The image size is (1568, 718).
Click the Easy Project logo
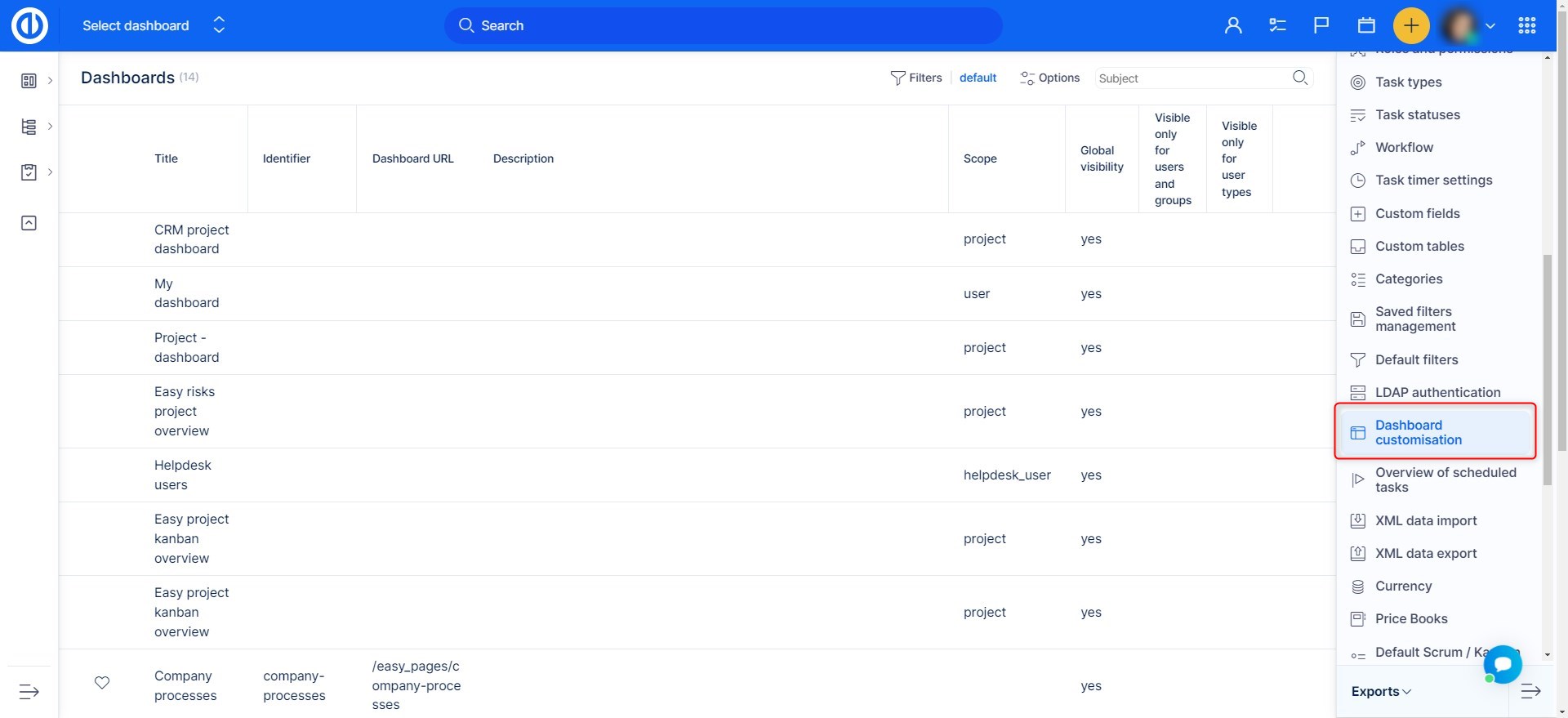pyautogui.click(x=29, y=25)
